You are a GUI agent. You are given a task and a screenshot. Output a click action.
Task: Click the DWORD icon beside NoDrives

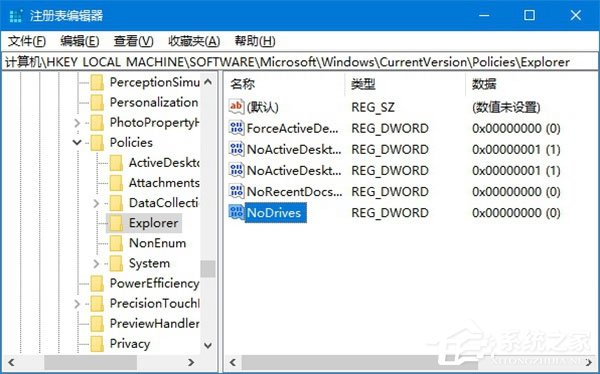tap(236, 212)
